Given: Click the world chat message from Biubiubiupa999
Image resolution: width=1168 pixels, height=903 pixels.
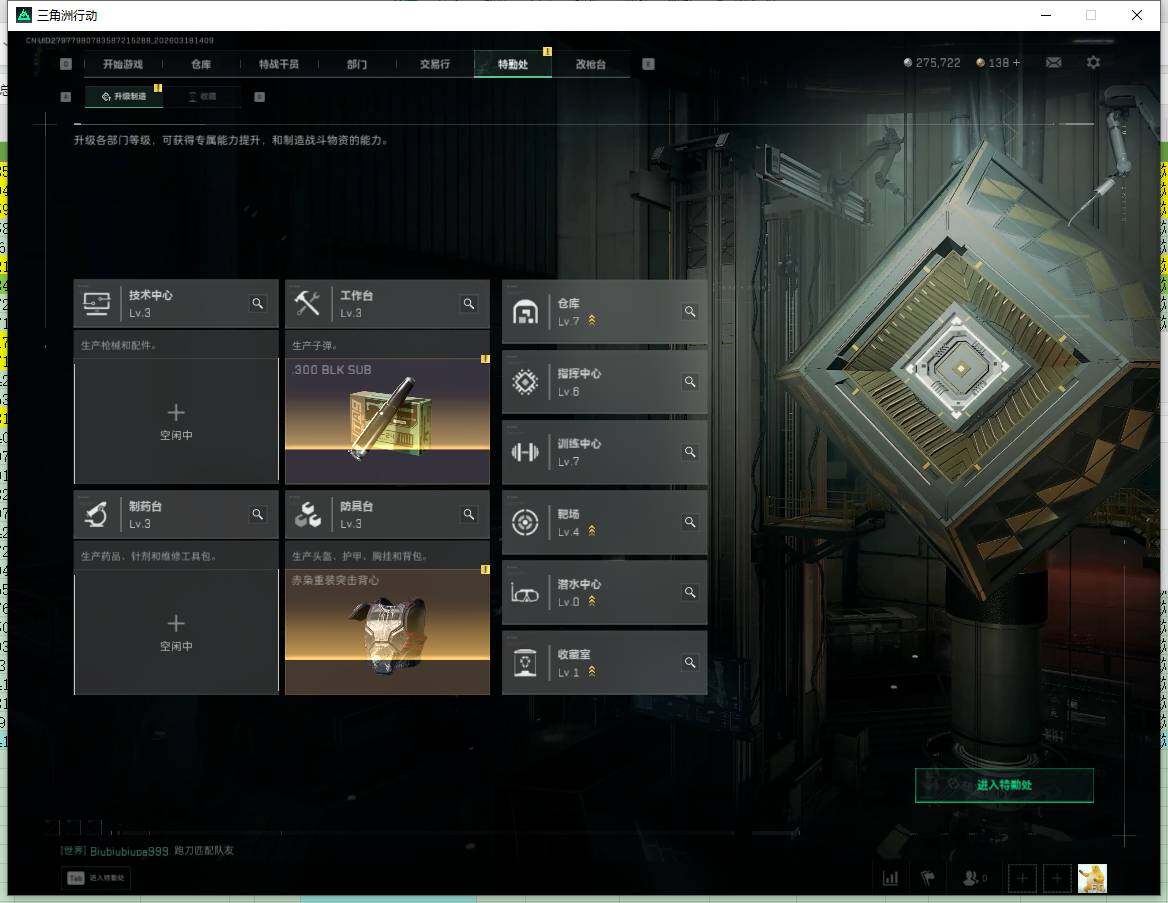Looking at the screenshot, I should click(x=147, y=851).
